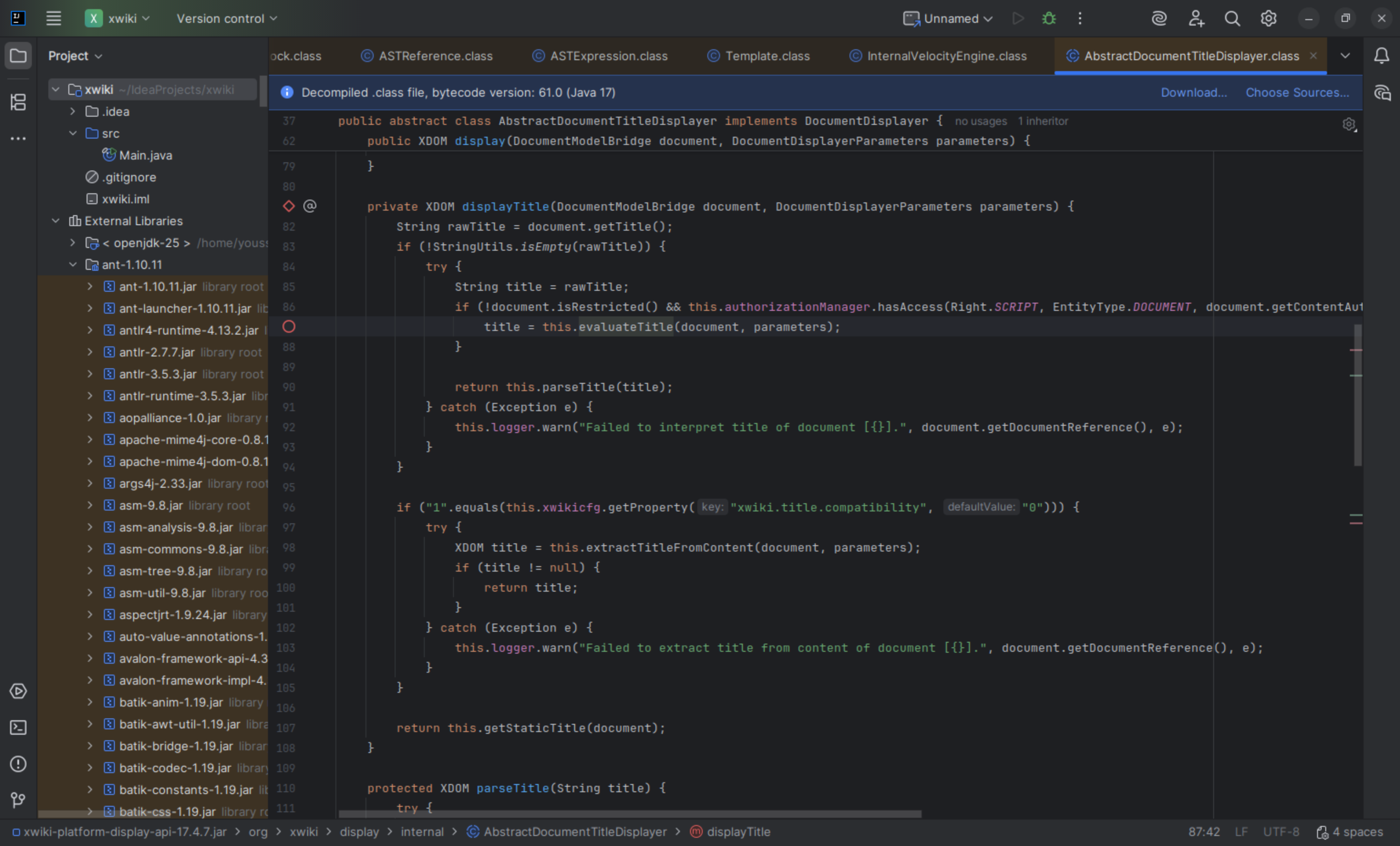Open the Terminal tool window icon
1400x846 pixels.
tap(18, 727)
